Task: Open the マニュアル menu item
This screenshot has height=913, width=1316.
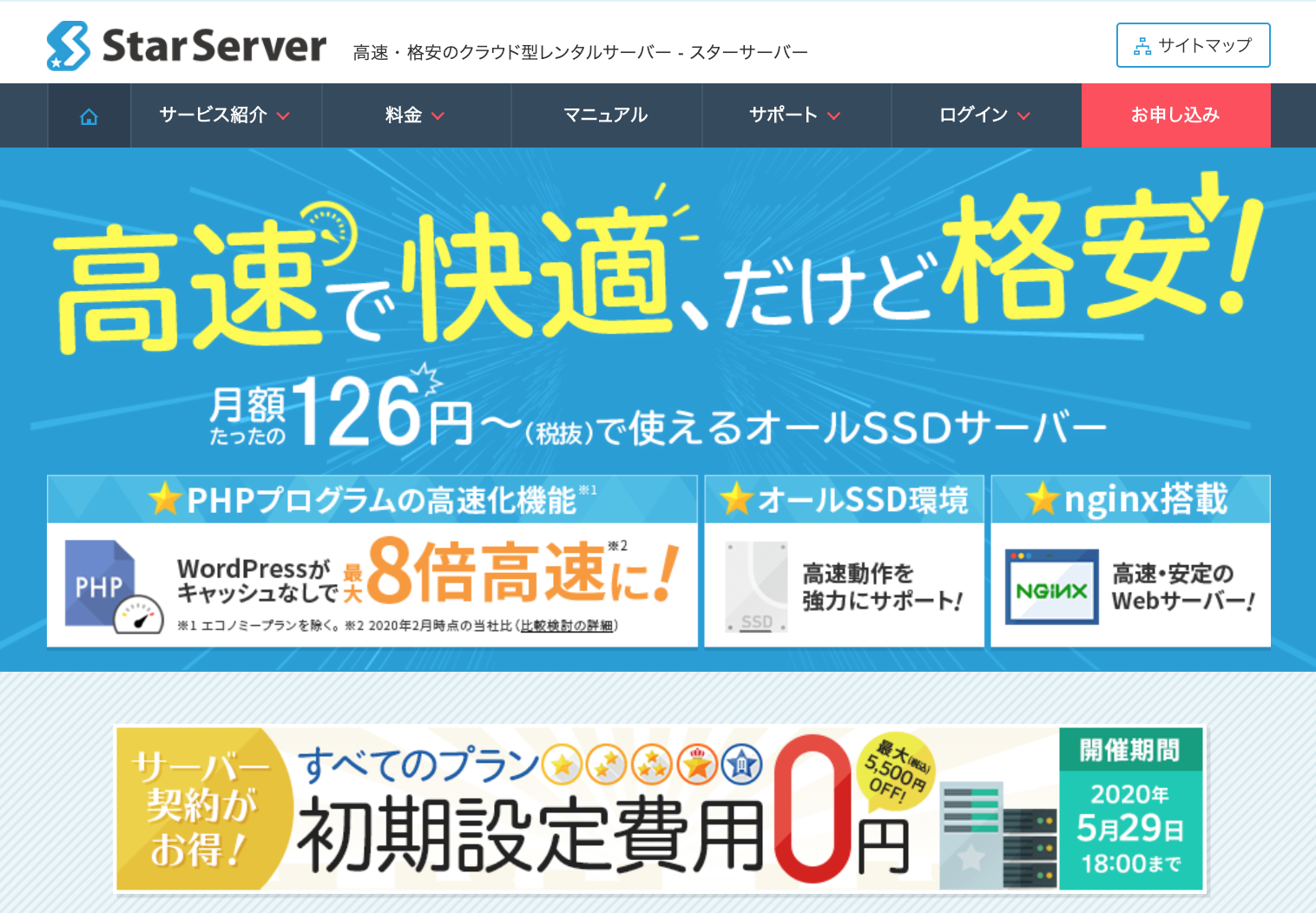Action: click(606, 115)
